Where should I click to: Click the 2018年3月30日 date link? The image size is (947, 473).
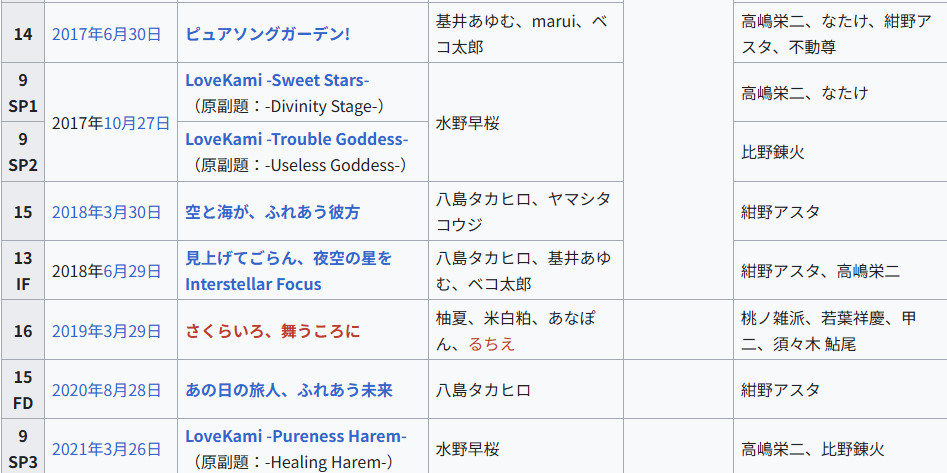click(106, 212)
